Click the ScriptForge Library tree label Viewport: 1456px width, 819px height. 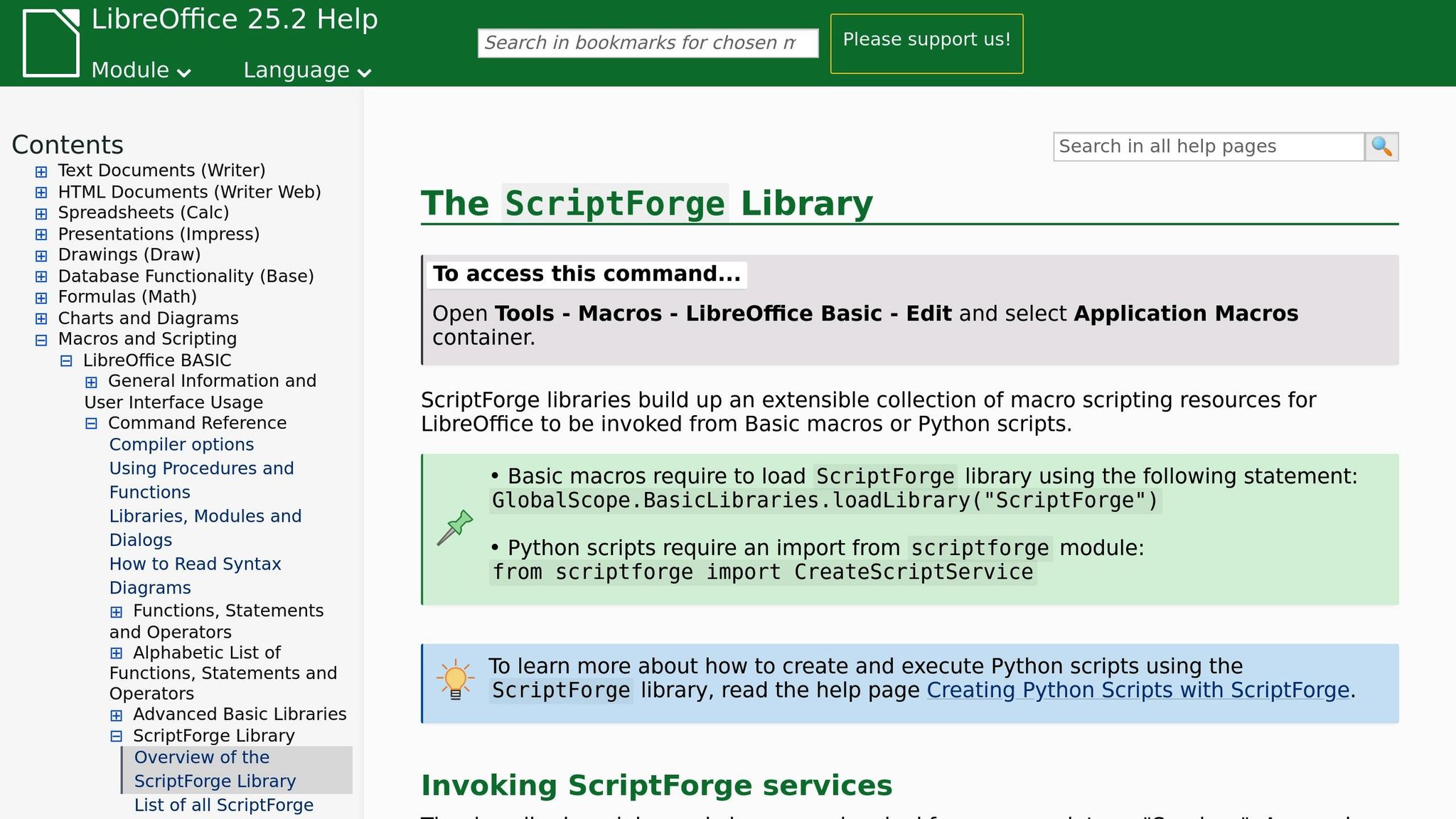pyautogui.click(x=213, y=735)
